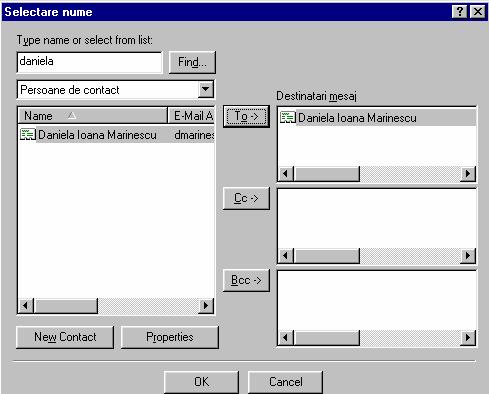
Task: Open the Persoane de contact dropdown
Action: (x=206, y=89)
